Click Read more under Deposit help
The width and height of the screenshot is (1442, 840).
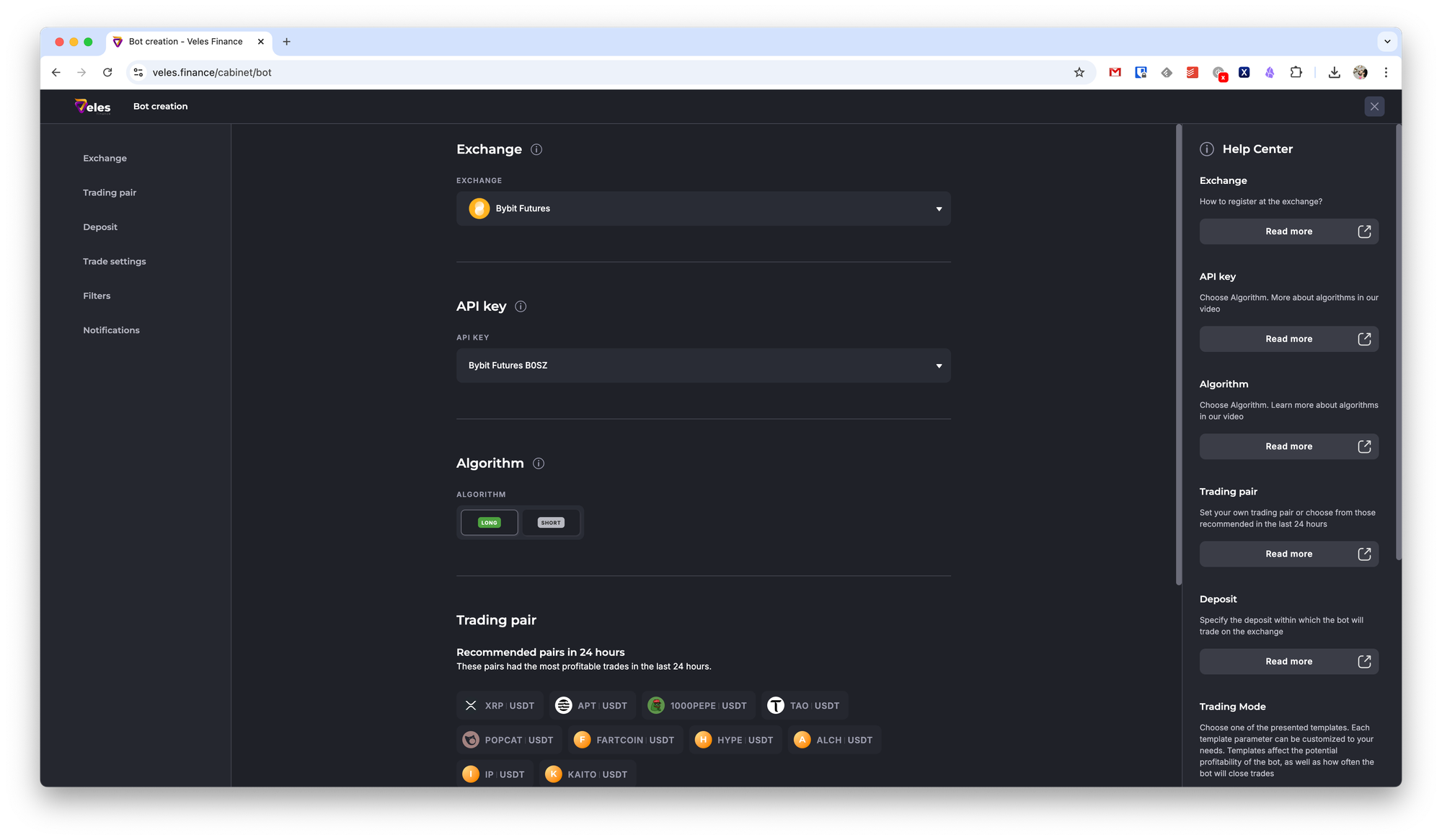tap(1288, 661)
